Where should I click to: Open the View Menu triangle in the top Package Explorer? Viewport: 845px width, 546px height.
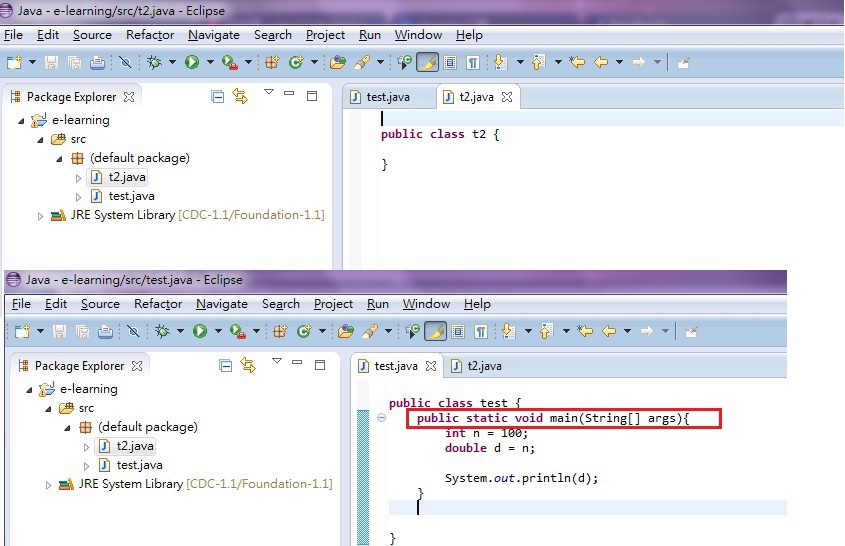coord(269,92)
